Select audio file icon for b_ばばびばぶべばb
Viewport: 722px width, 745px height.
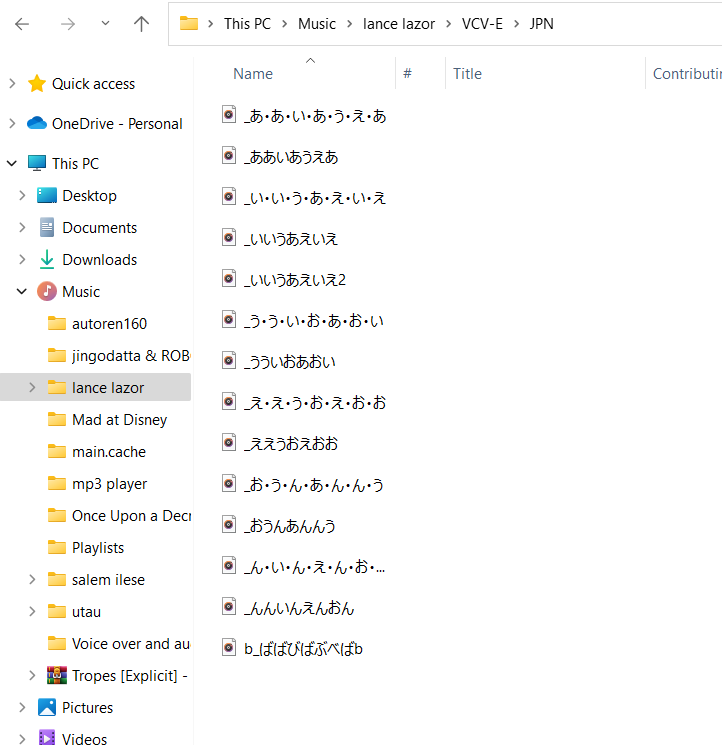(229, 648)
